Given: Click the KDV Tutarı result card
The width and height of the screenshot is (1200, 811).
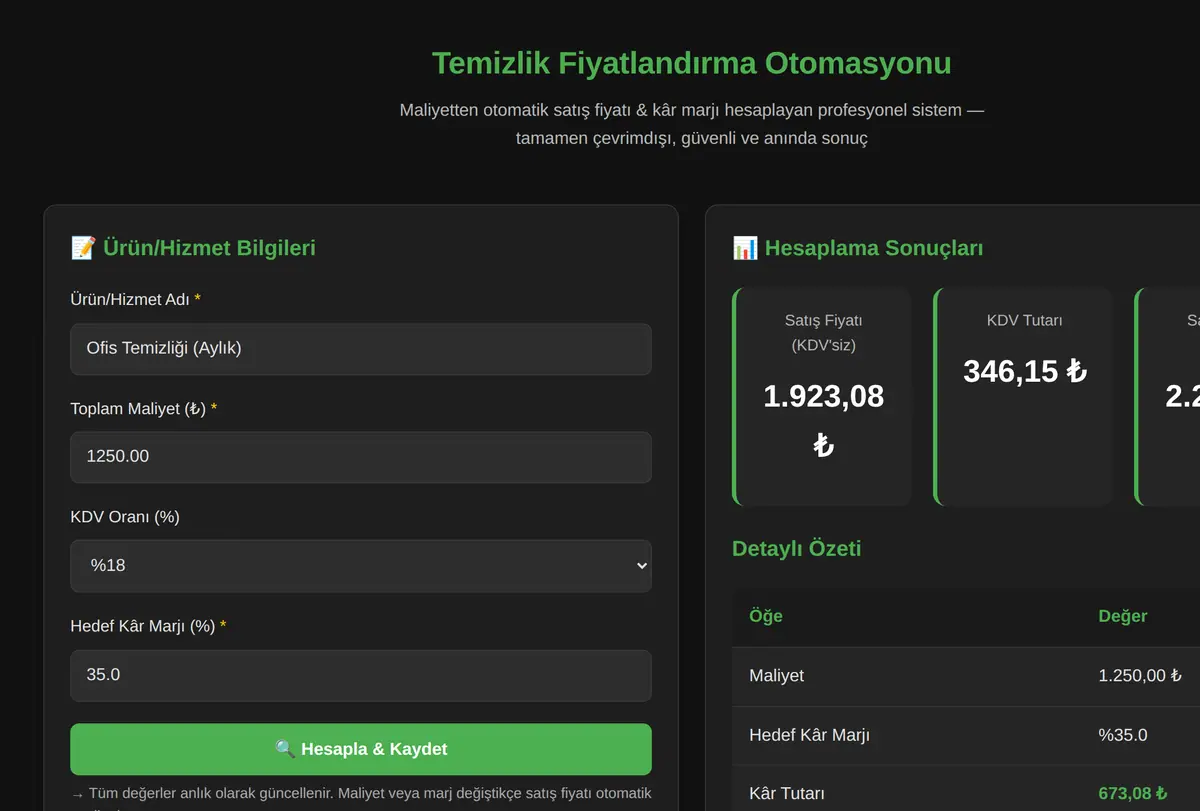Looking at the screenshot, I should pyautogui.click(x=1023, y=397).
